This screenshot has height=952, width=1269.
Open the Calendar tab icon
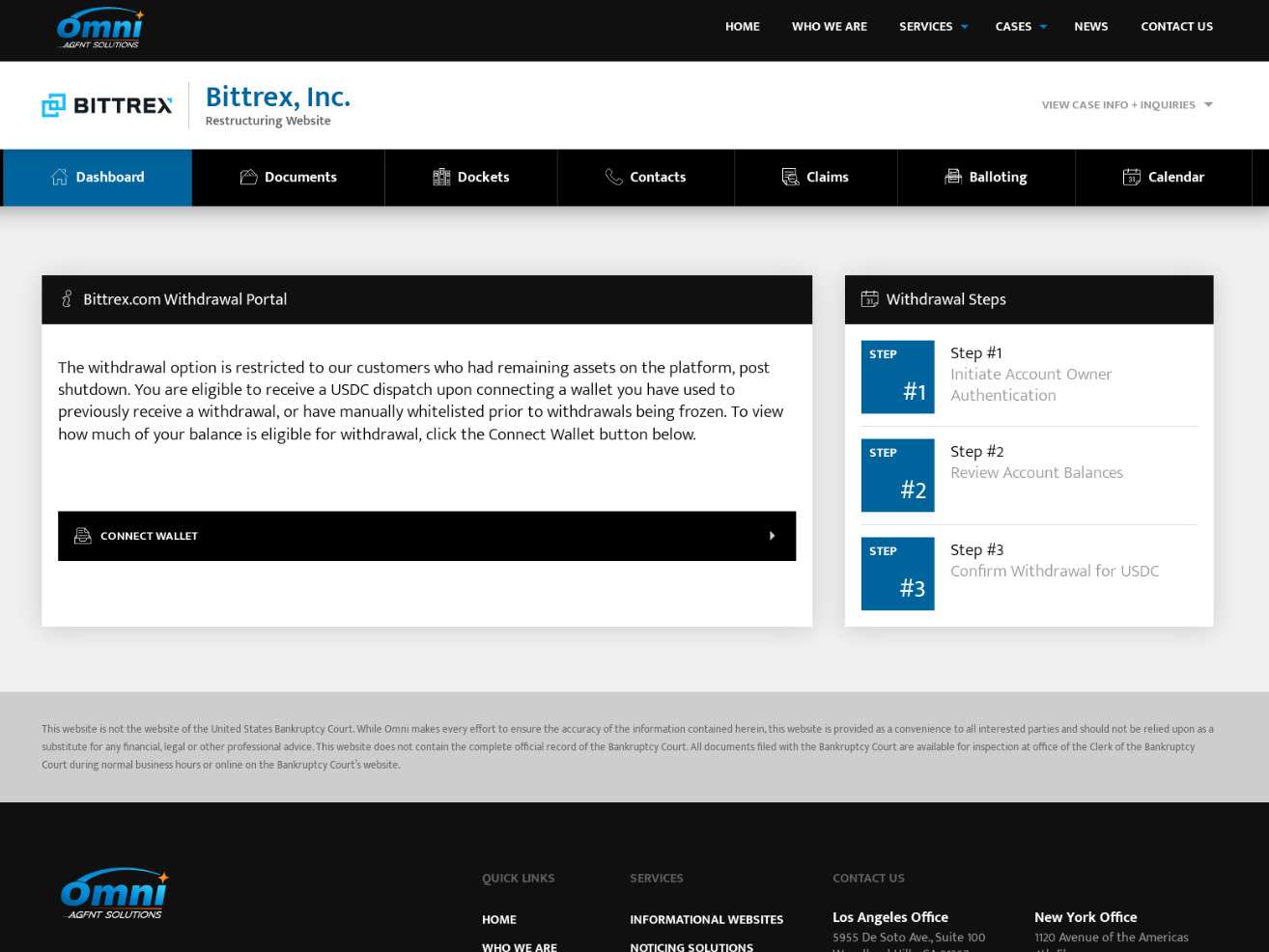(x=1131, y=178)
